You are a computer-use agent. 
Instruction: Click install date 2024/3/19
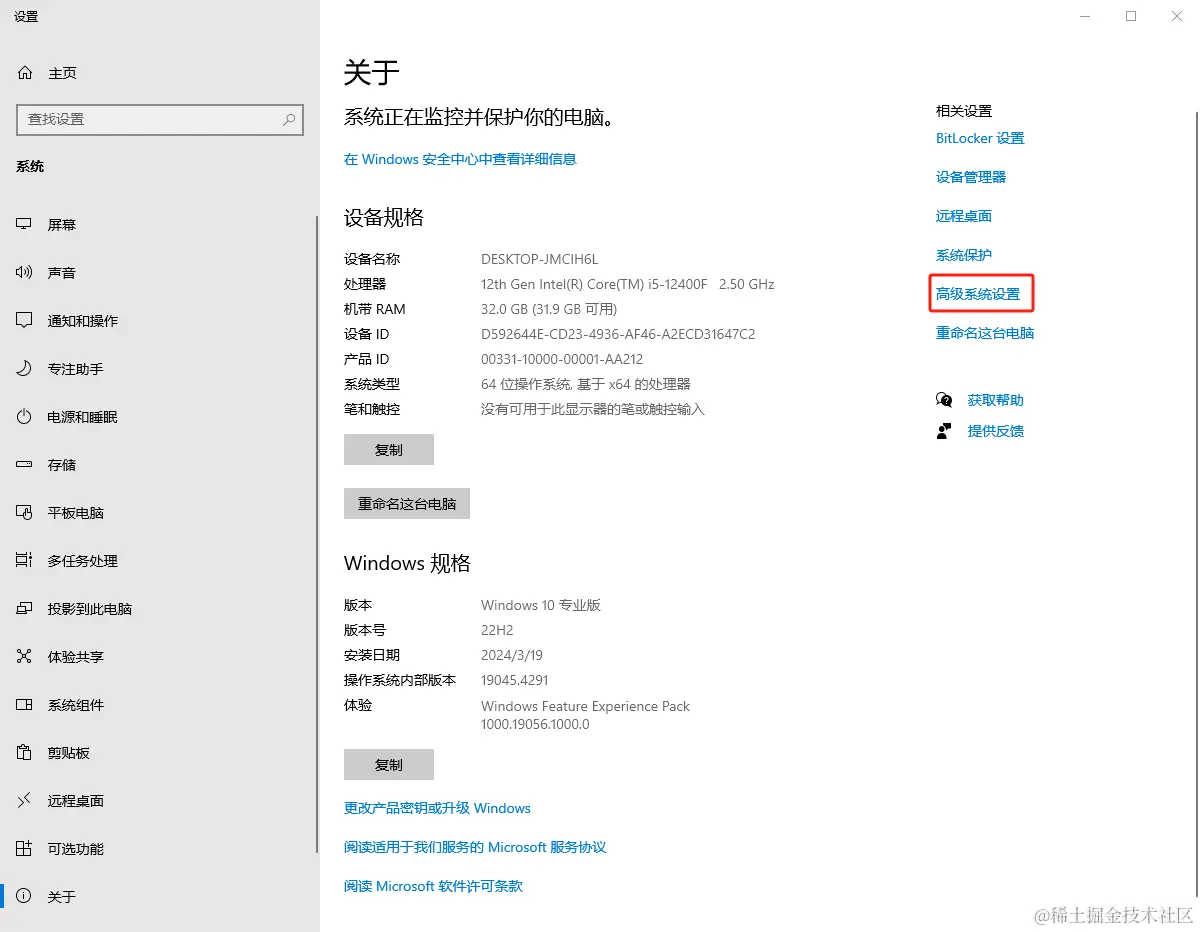pos(512,655)
